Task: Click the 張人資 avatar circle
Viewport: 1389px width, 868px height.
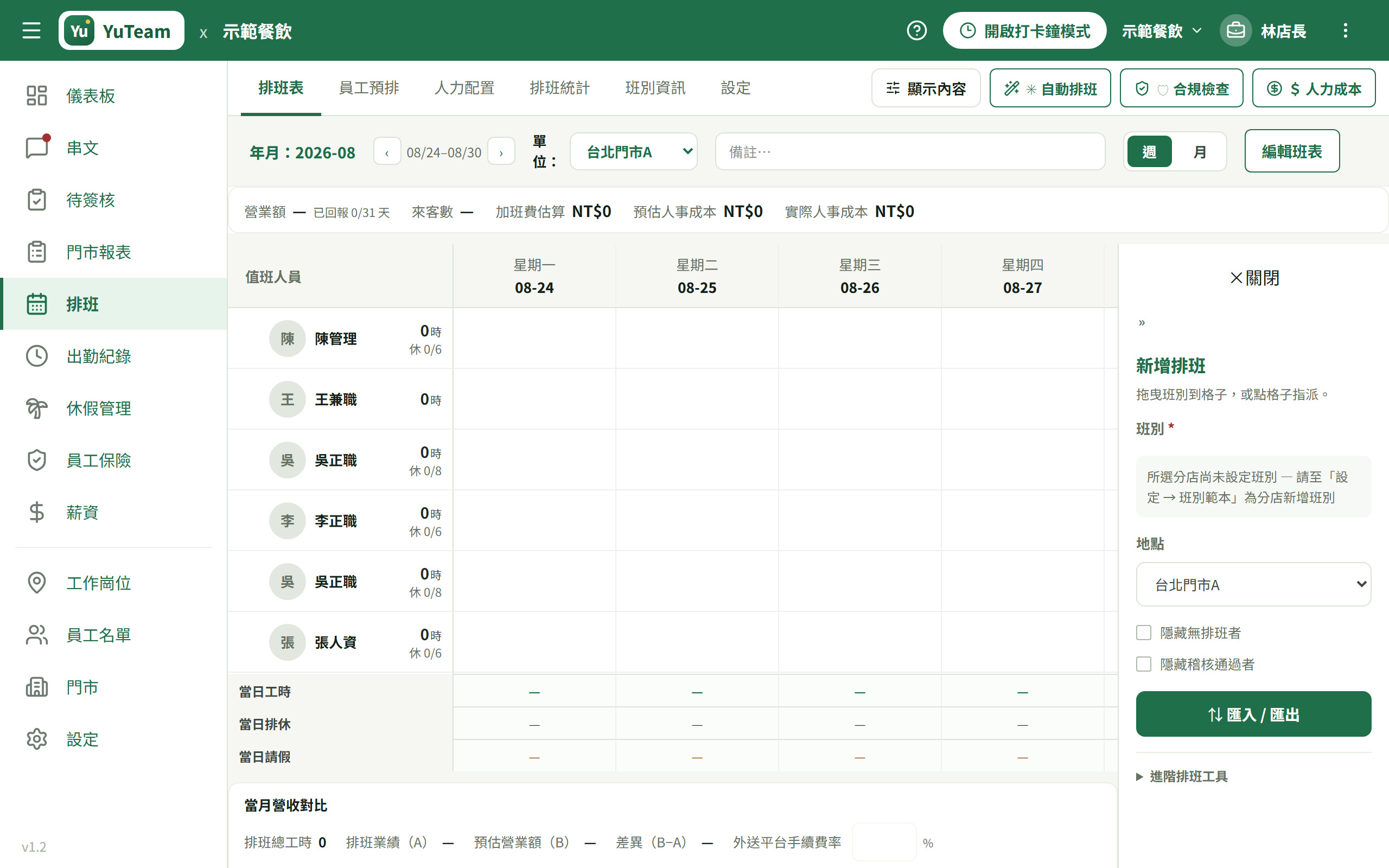Action: 287,642
